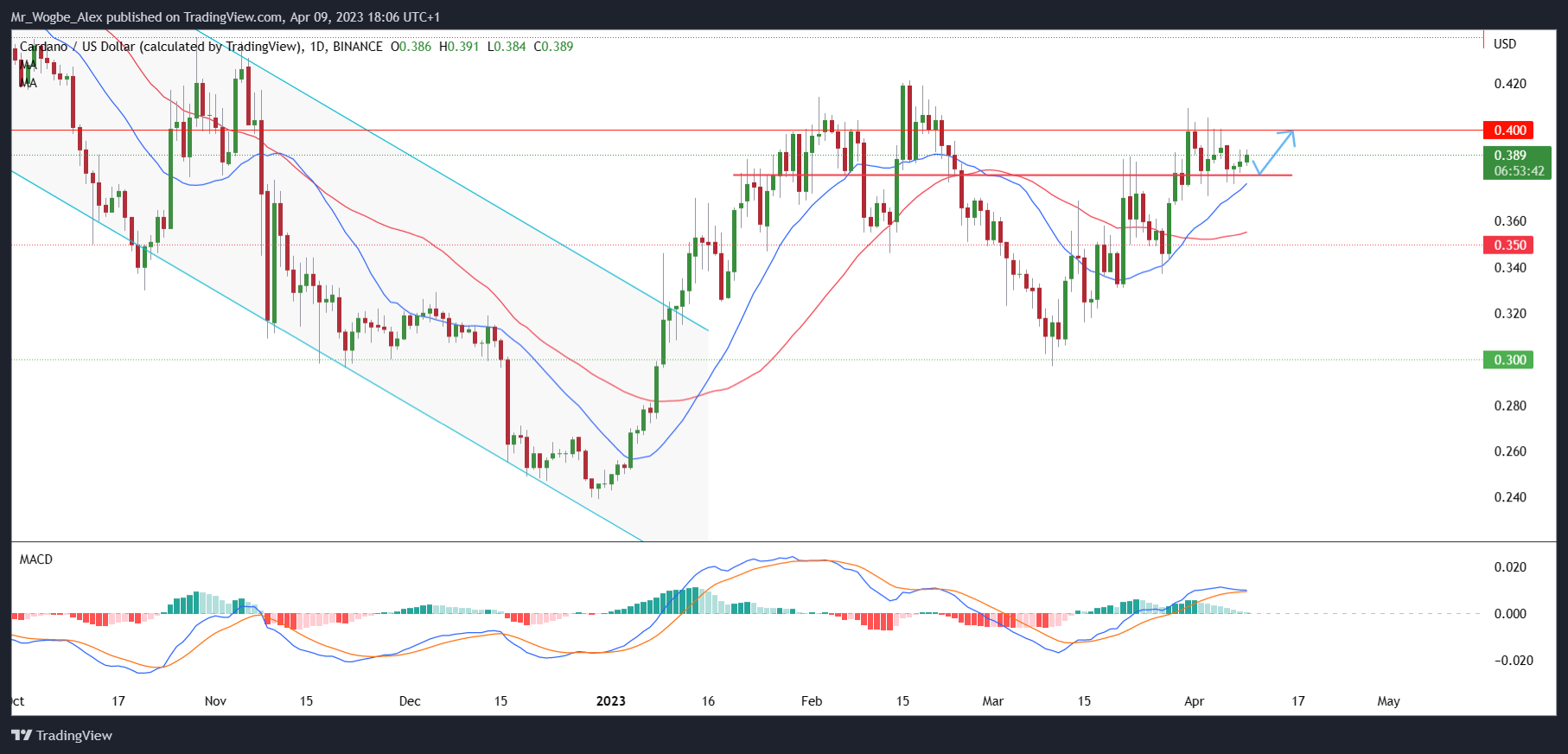The width and height of the screenshot is (1568, 754).
Task: Open the Cardano / US Dollar symbol title
Action: point(160,47)
